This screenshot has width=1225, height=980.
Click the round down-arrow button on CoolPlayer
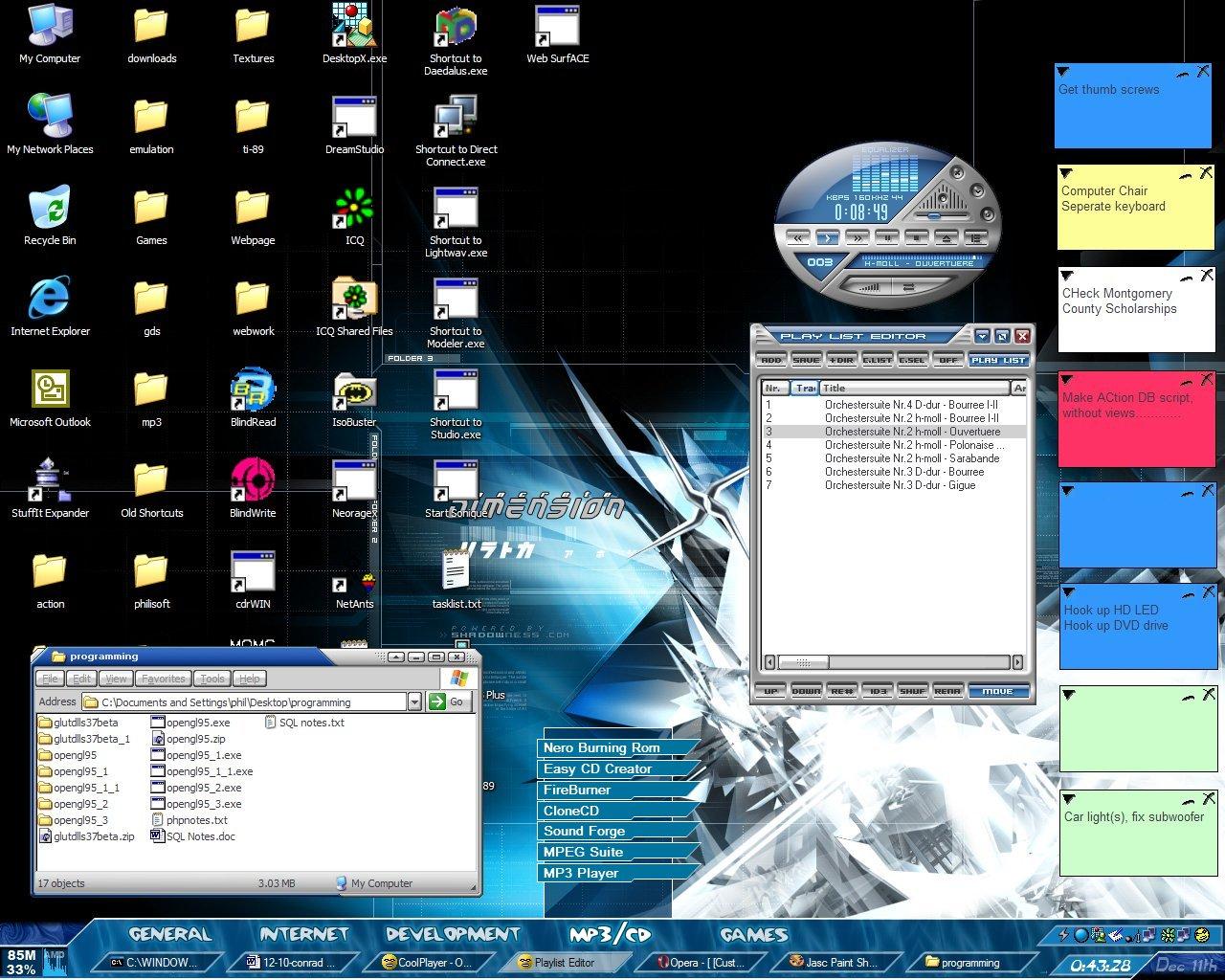[977, 190]
